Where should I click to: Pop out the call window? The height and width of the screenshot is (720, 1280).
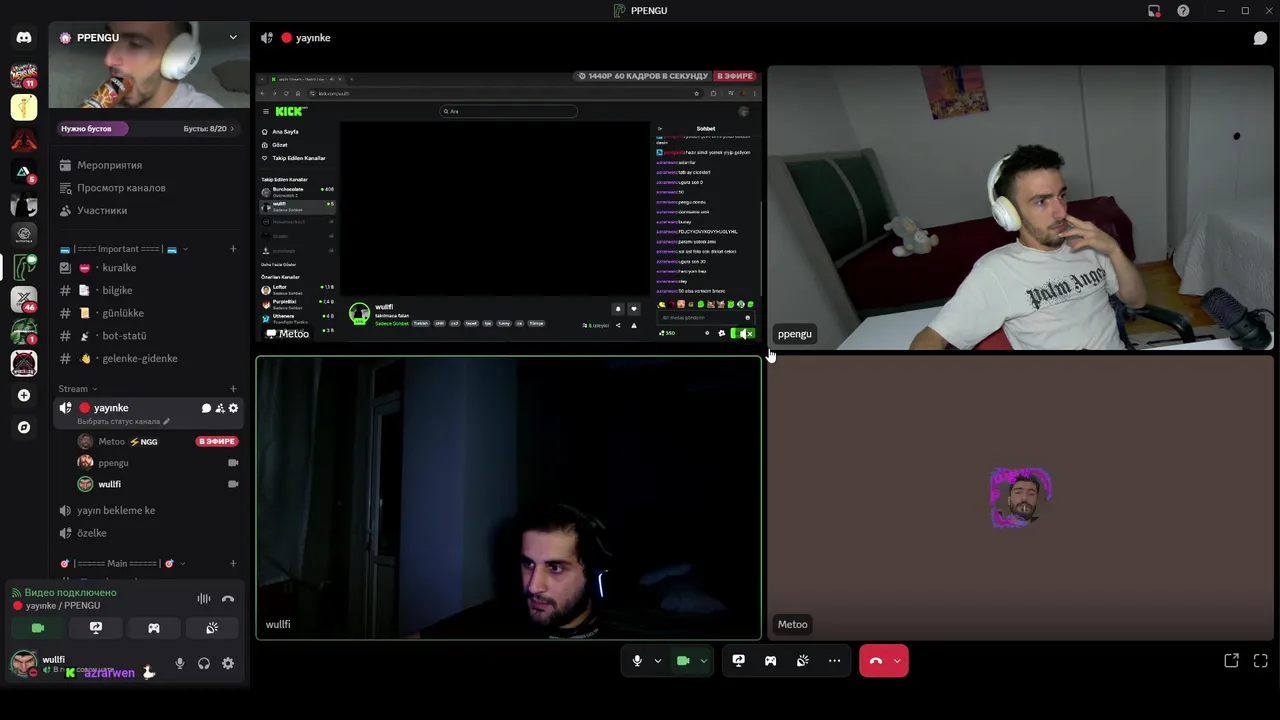[1231, 661]
